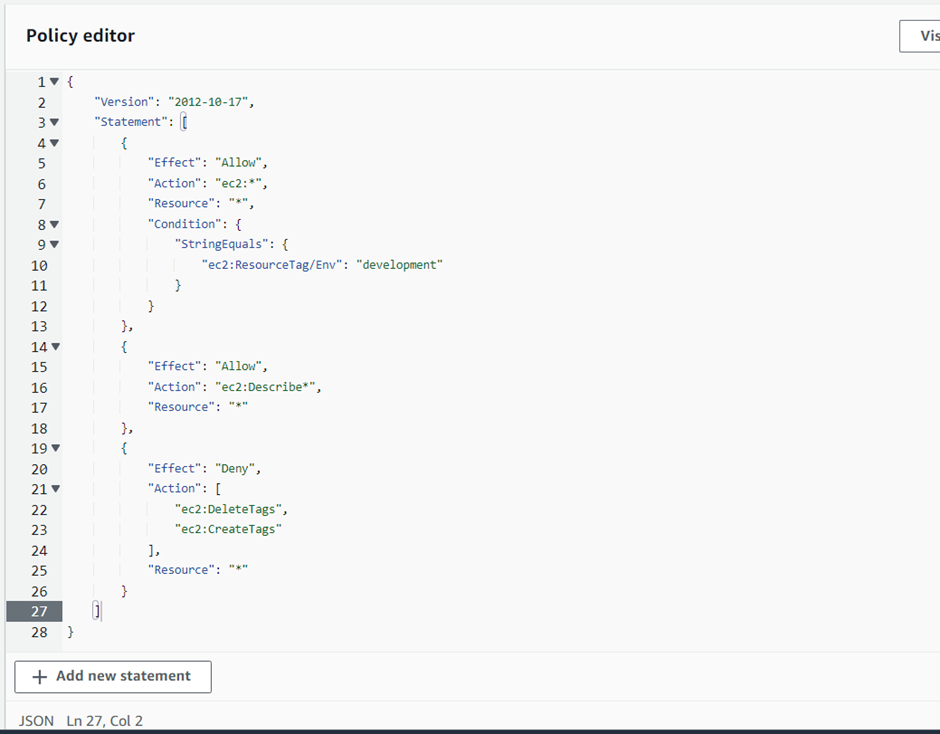The height and width of the screenshot is (734, 940).
Task: Click the JSON label in the status bar
Action: coord(36,720)
